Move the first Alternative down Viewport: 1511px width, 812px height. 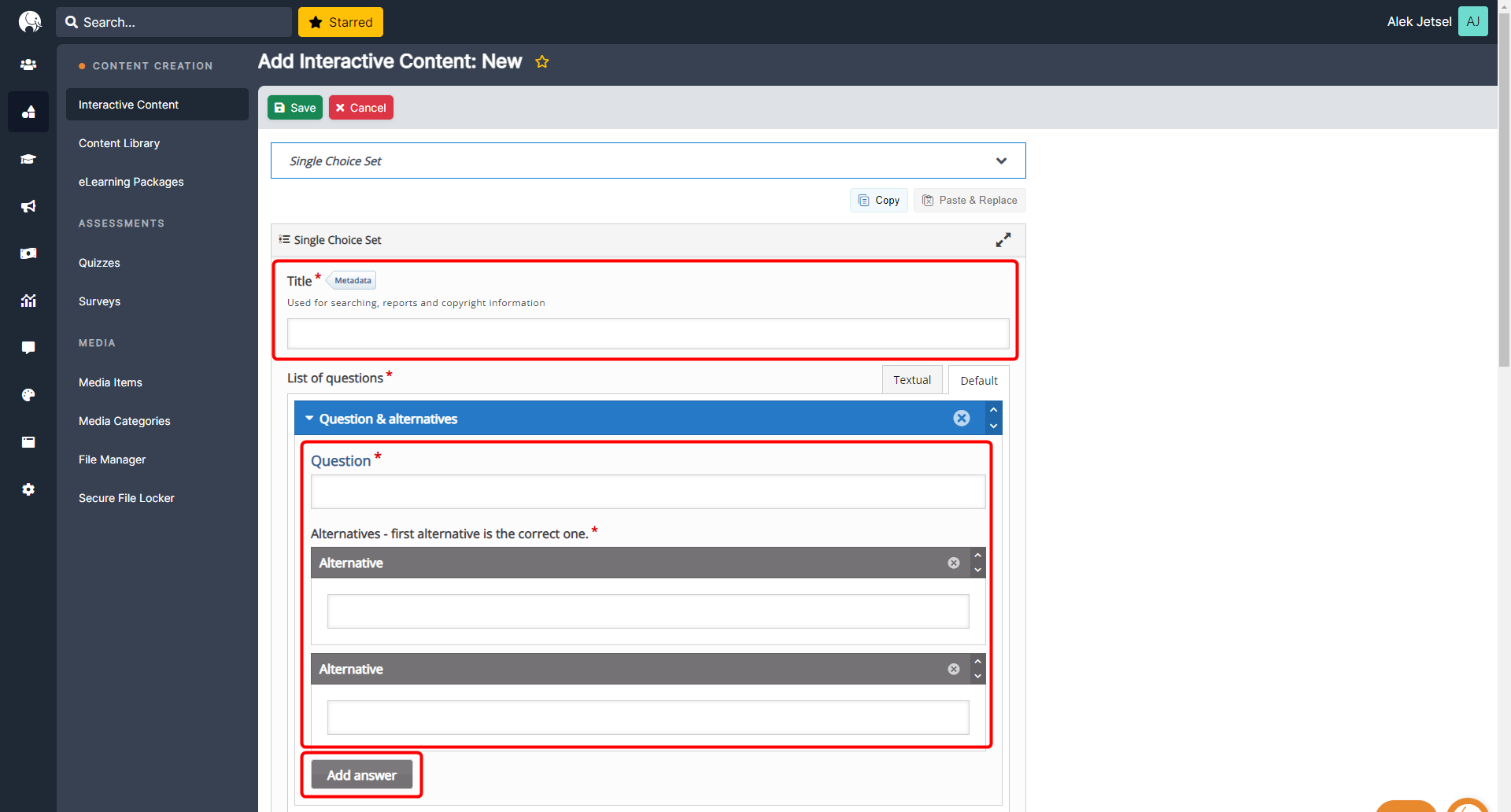click(978, 570)
